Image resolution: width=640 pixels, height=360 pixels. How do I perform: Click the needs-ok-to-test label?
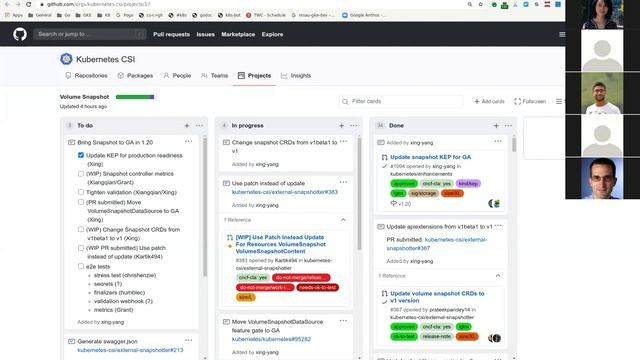pyautogui.click(x=317, y=287)
